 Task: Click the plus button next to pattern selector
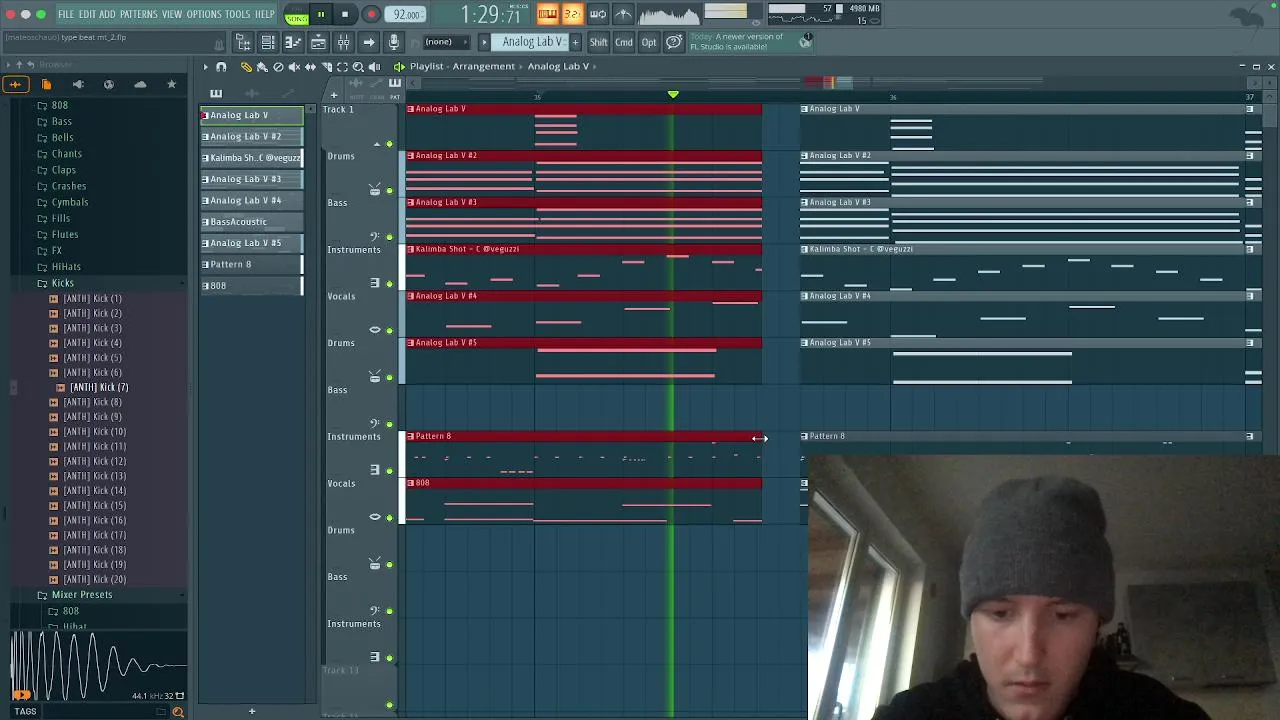(575, 42)
